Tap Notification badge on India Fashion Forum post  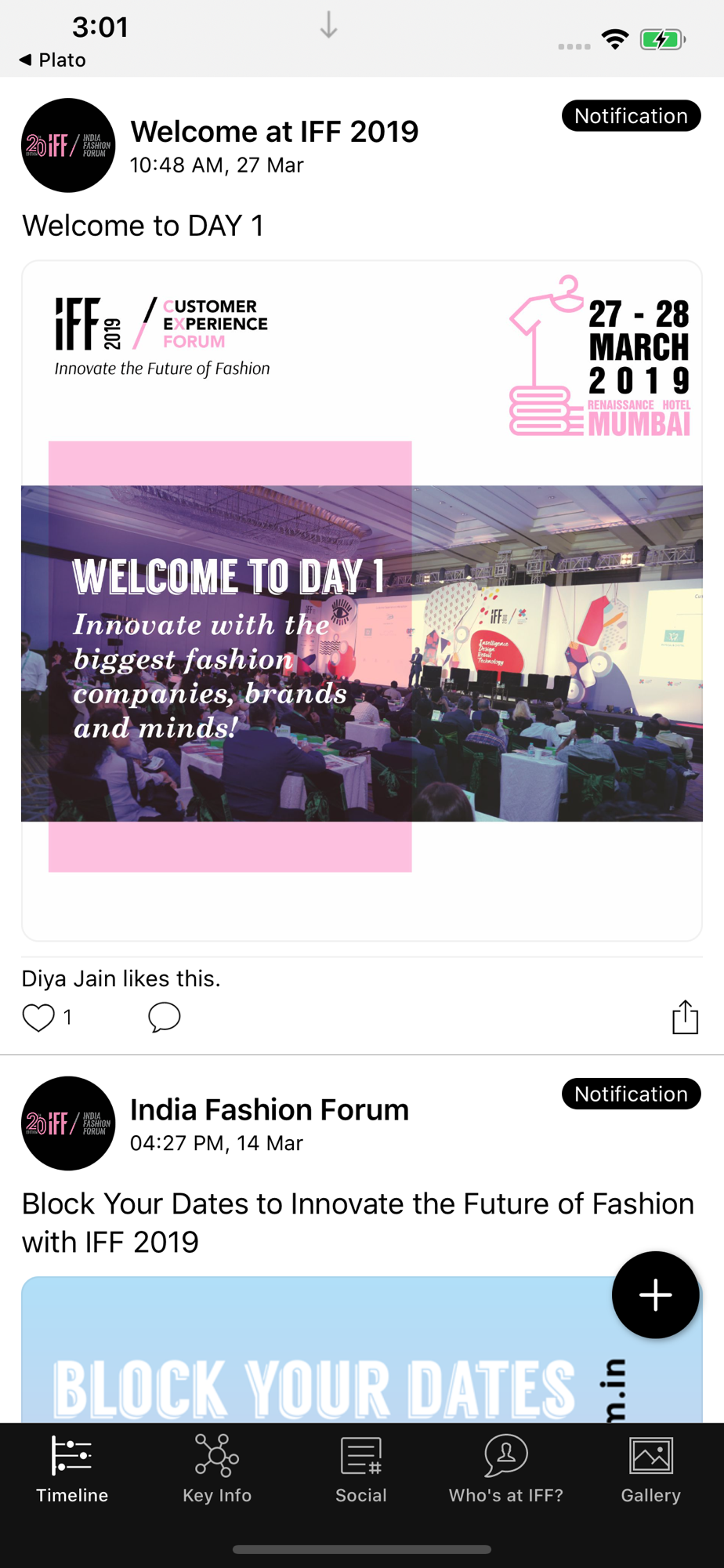(631, 1094)
